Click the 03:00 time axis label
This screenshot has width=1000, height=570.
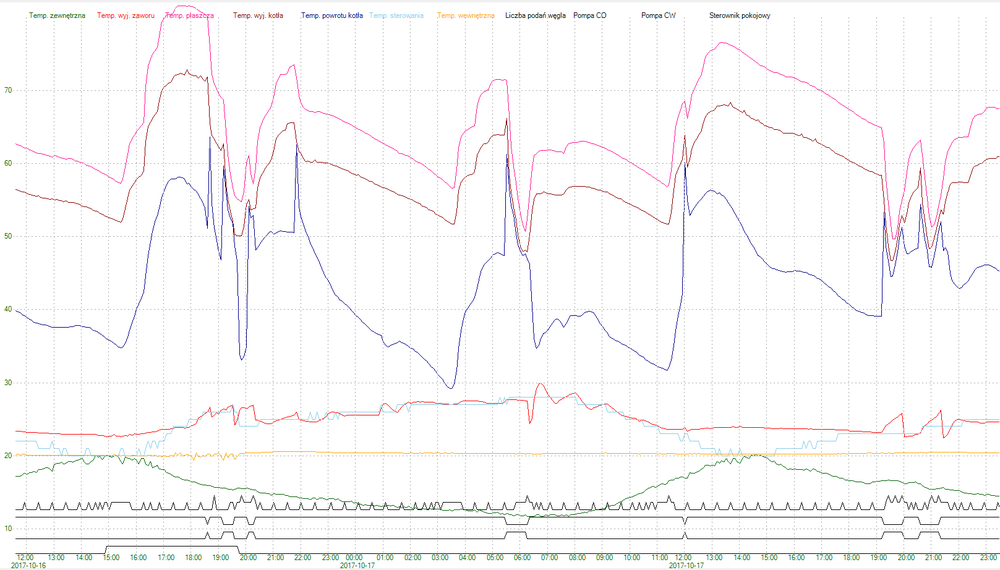440,558
